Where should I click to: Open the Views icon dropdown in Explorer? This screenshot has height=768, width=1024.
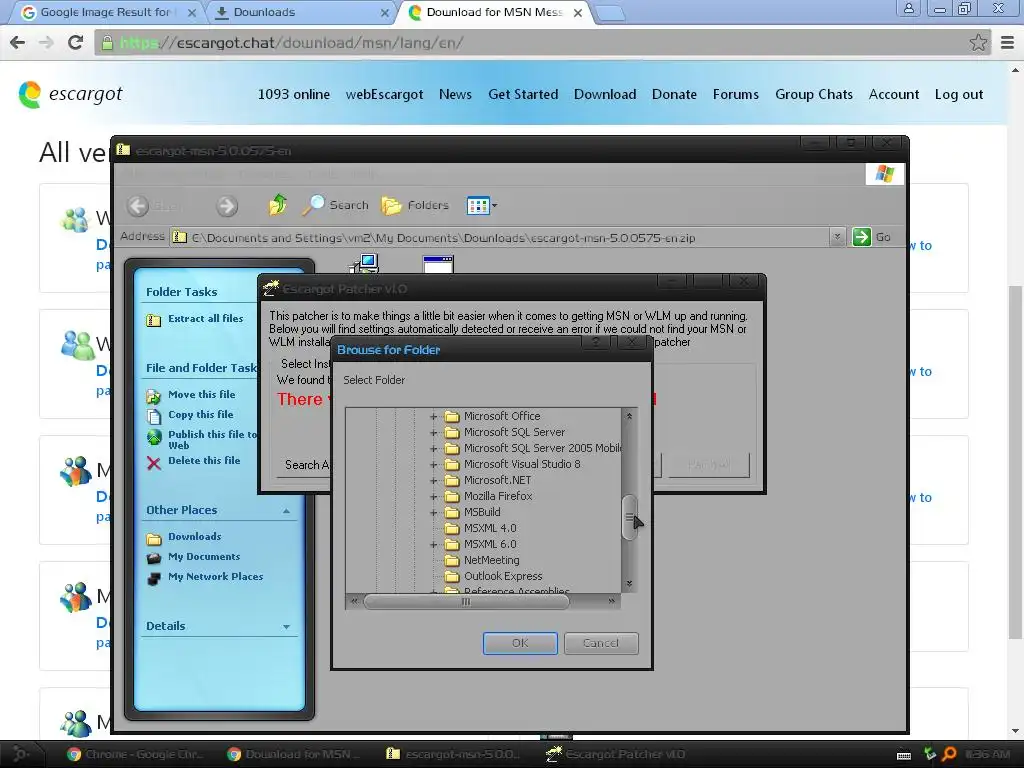[482, 206]
